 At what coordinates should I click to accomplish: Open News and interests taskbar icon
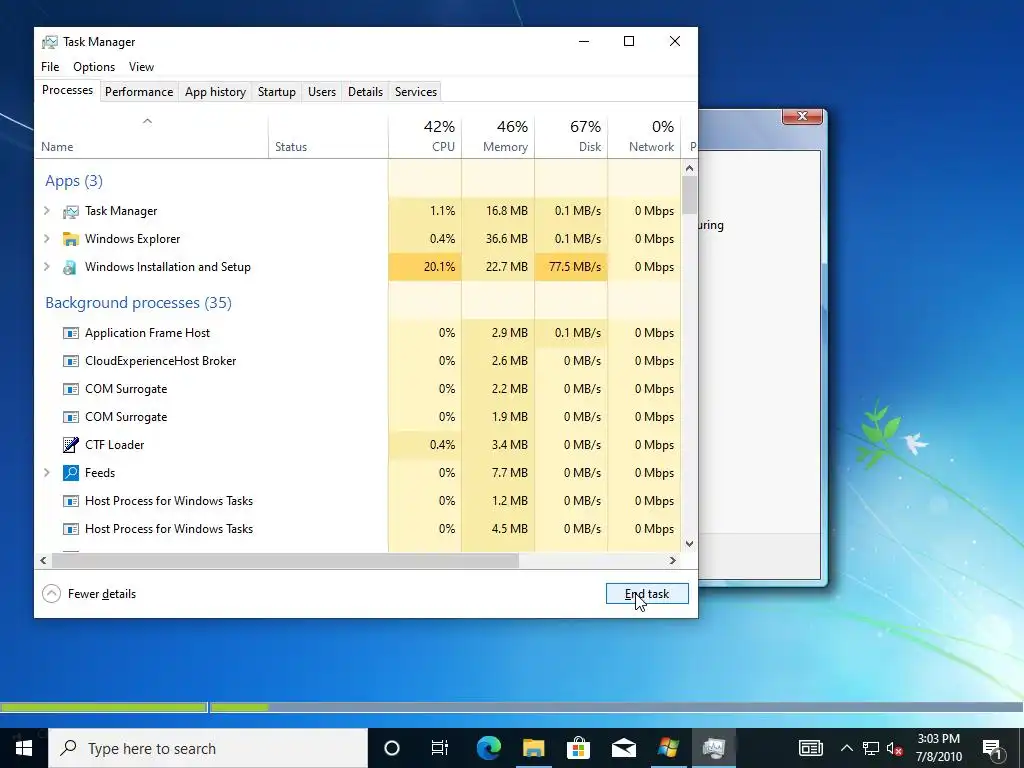click(x=810, y=748)
